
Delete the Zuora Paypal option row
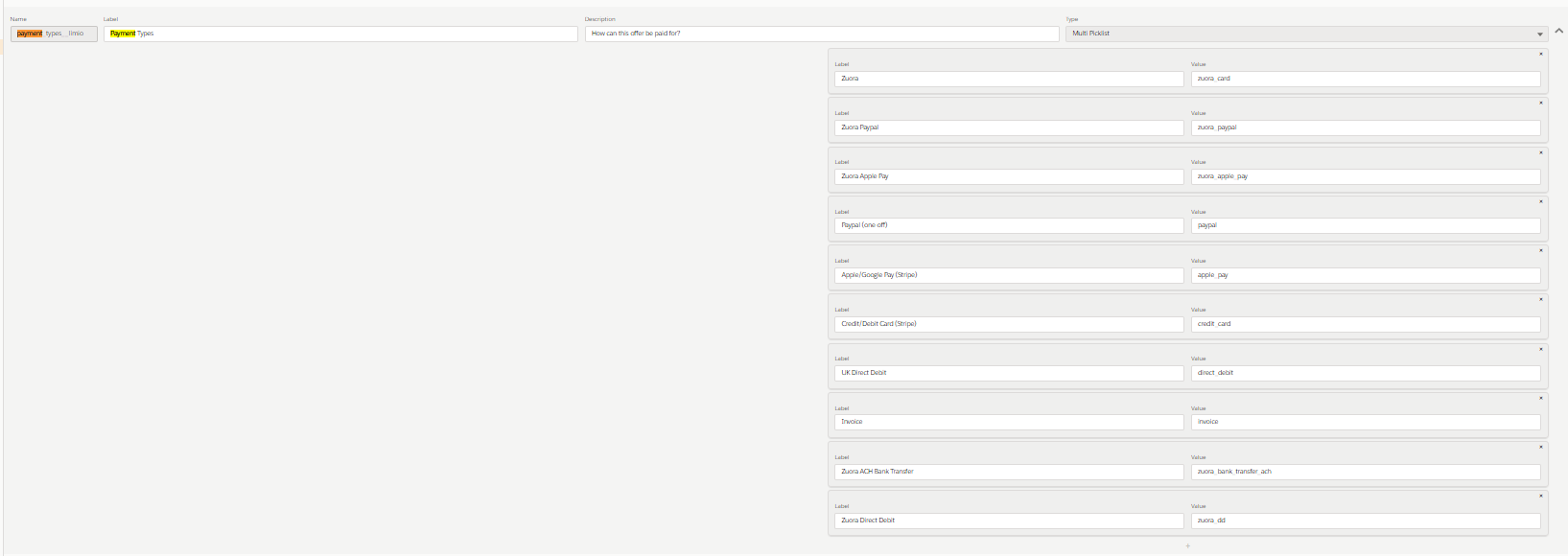(1541, 103)
